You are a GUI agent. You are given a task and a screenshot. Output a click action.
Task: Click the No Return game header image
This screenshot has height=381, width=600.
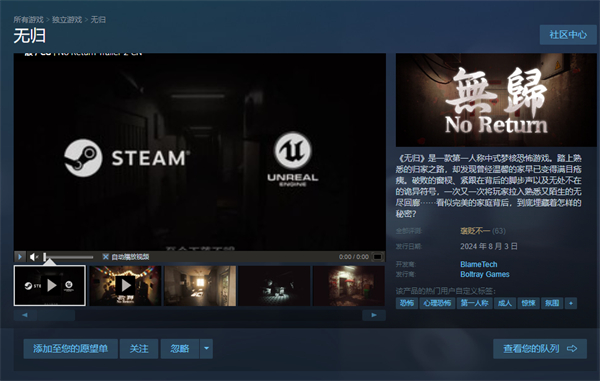coord(496,100)
